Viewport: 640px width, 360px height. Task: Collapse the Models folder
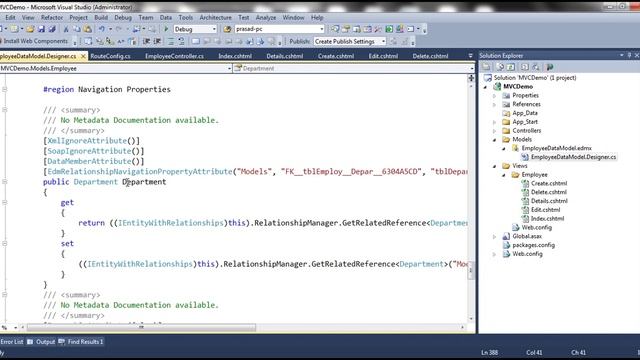(x=495, y=140)
